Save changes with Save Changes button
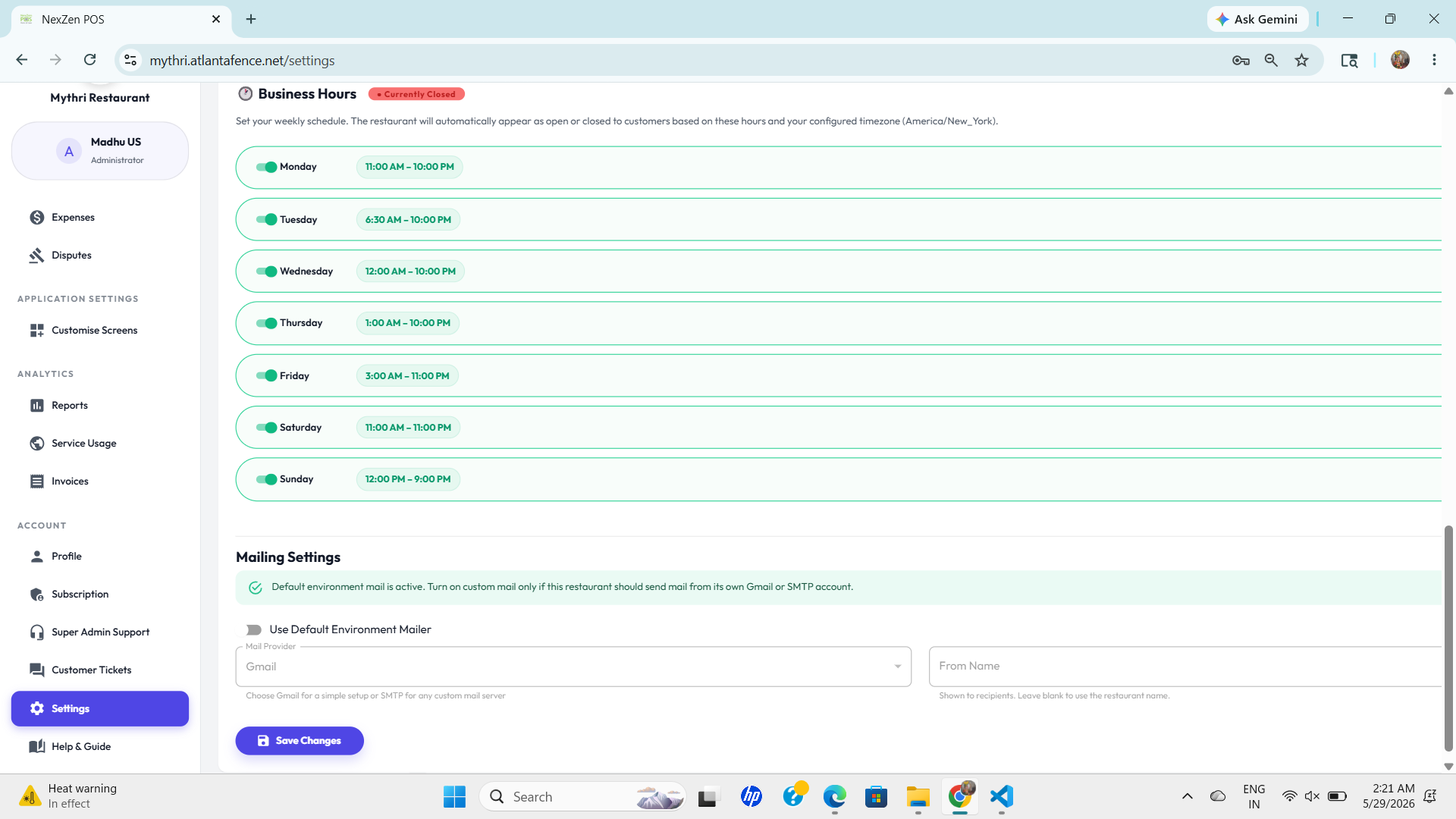 (300, 741)
